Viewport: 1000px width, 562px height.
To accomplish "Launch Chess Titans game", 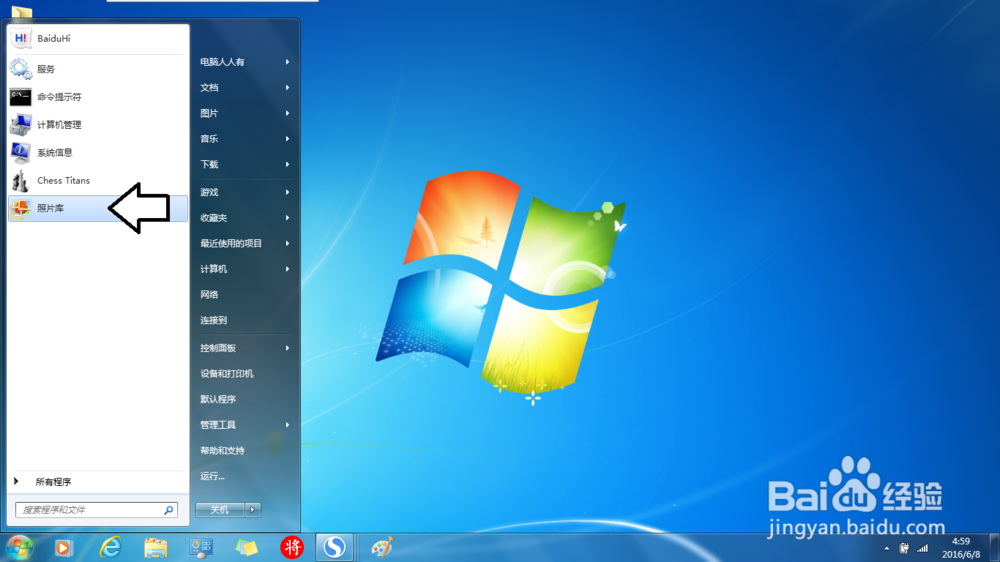I will click(98, 181).
